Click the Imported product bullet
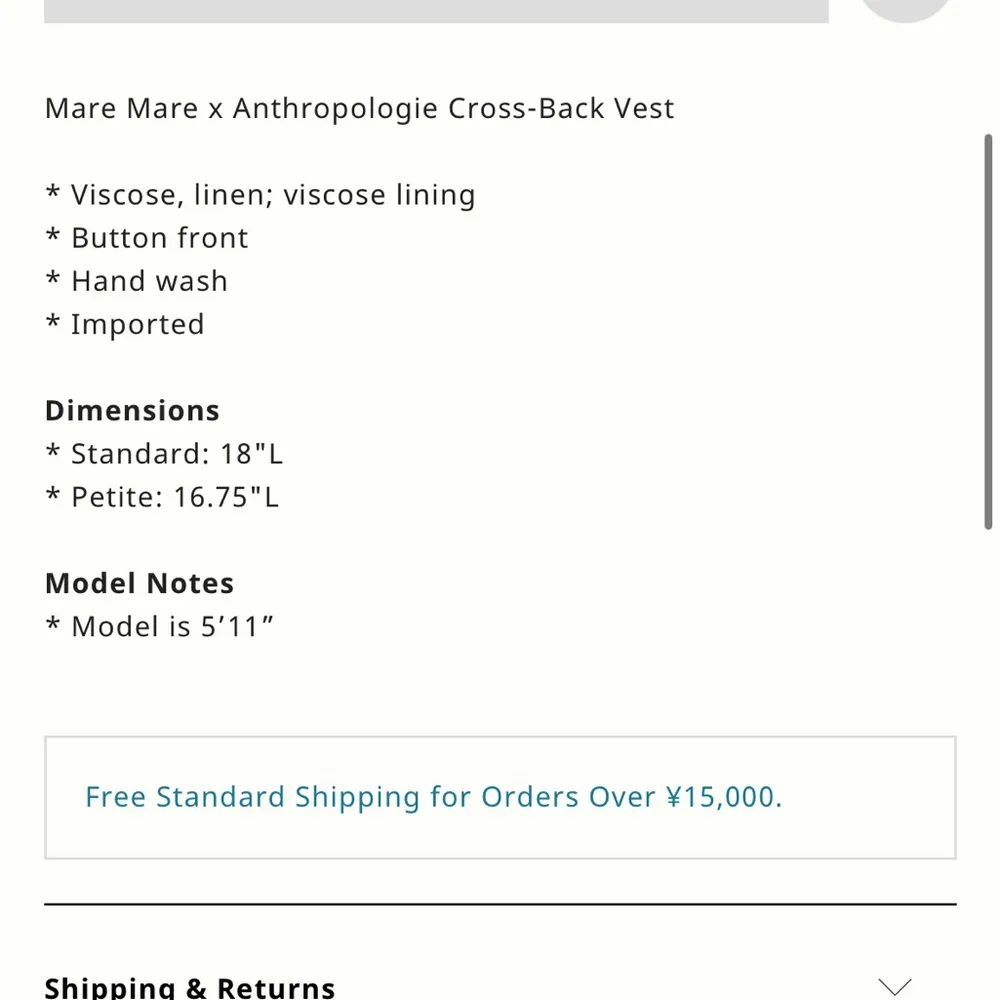Viewport: 1000px width, 1000px height. click(x=124, y=324)
